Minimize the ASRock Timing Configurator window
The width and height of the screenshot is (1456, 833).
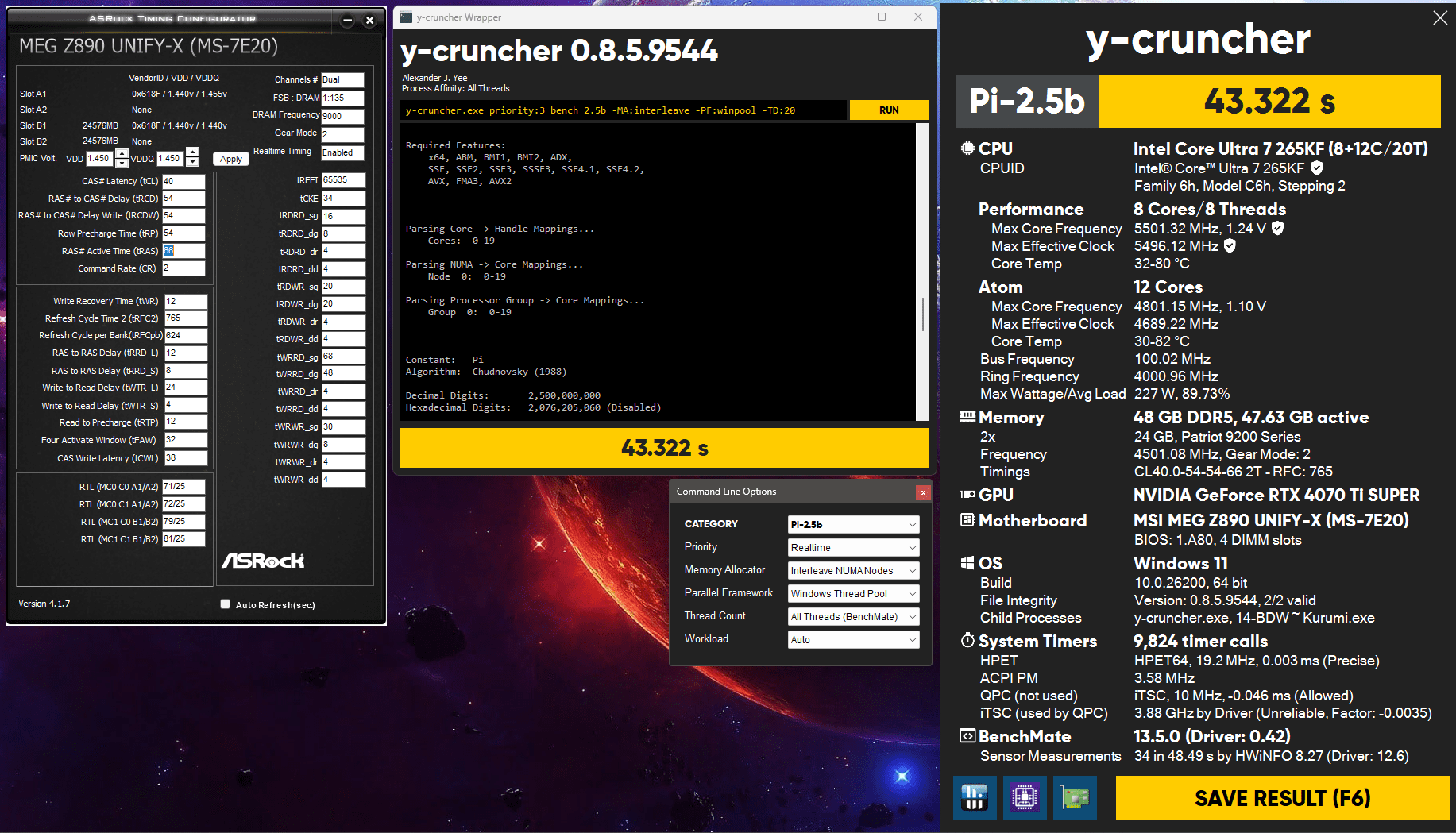pos(347,21)
